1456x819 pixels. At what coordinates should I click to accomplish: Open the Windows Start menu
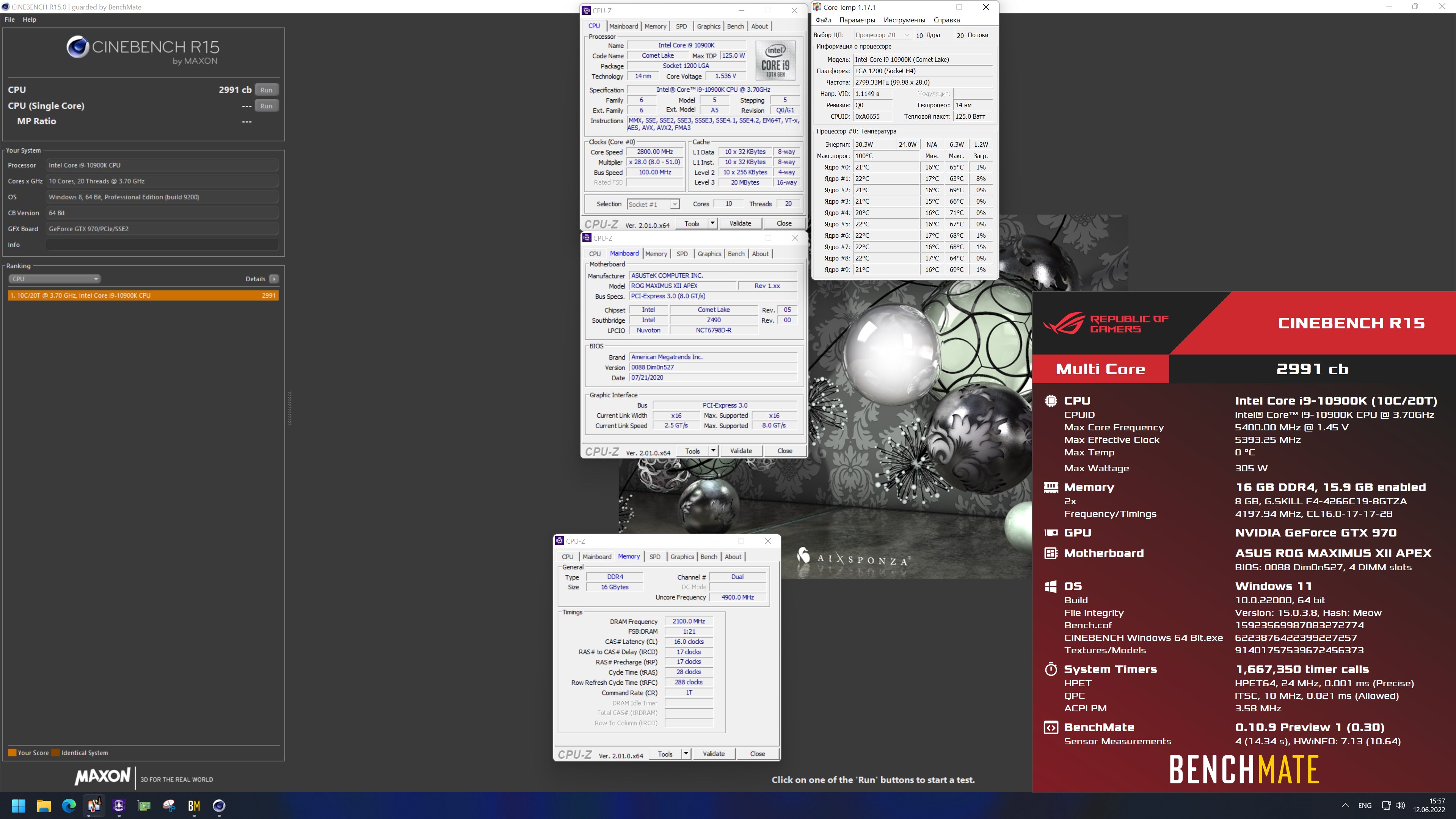[19, 805]
